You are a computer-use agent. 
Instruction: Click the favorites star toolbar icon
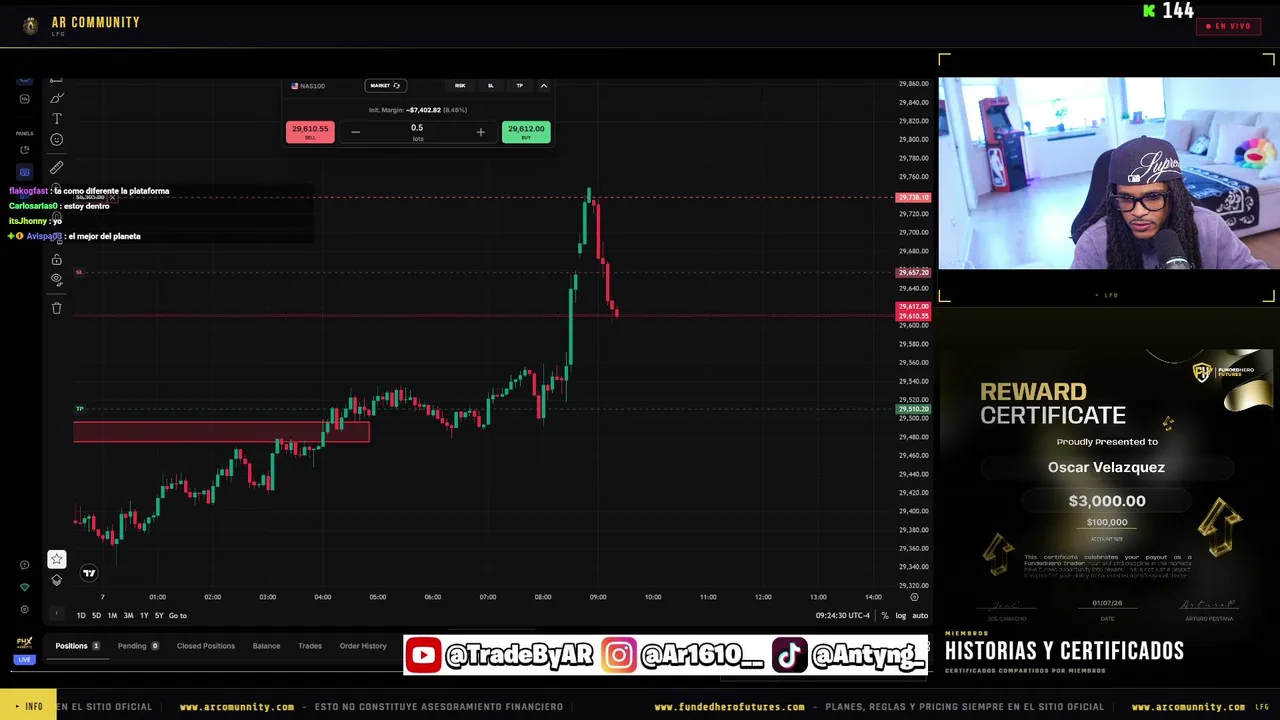(57, 559)
